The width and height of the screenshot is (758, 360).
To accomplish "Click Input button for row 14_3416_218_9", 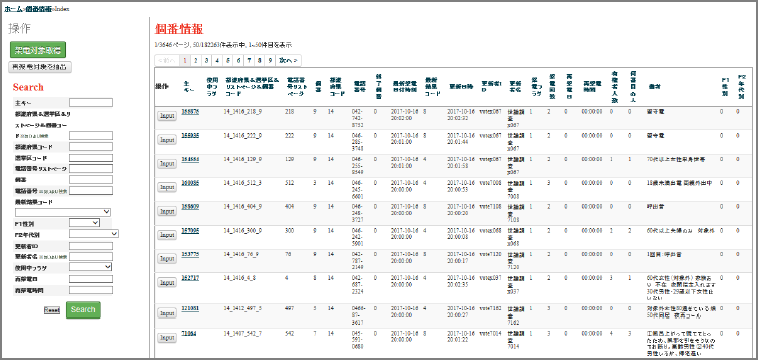I will (x=167, y=116).
